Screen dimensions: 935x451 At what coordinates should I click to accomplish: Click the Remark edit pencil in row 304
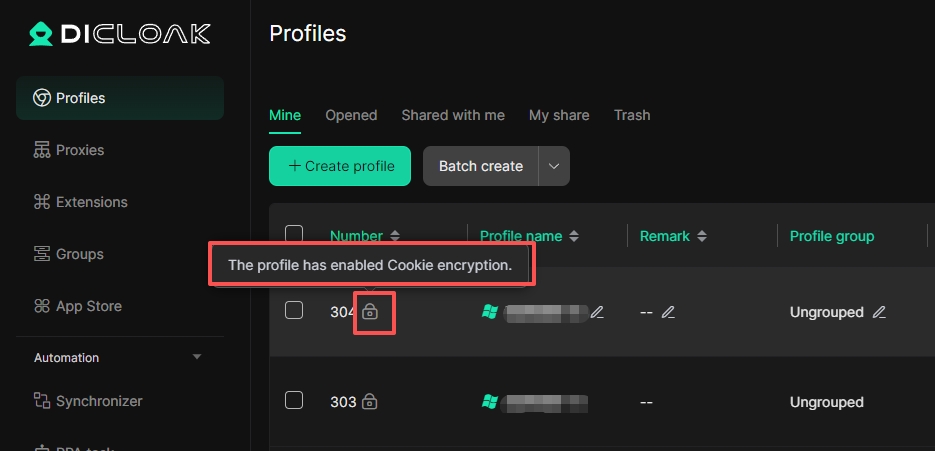669,312
